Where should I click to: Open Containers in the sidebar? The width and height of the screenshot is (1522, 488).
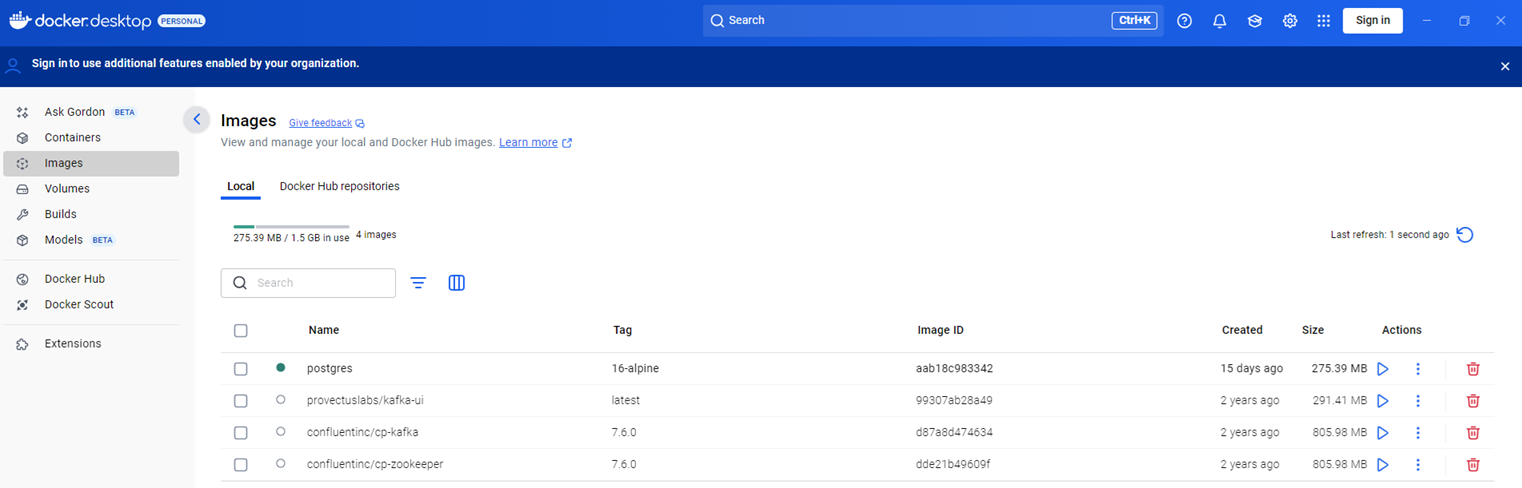point(72,138)
